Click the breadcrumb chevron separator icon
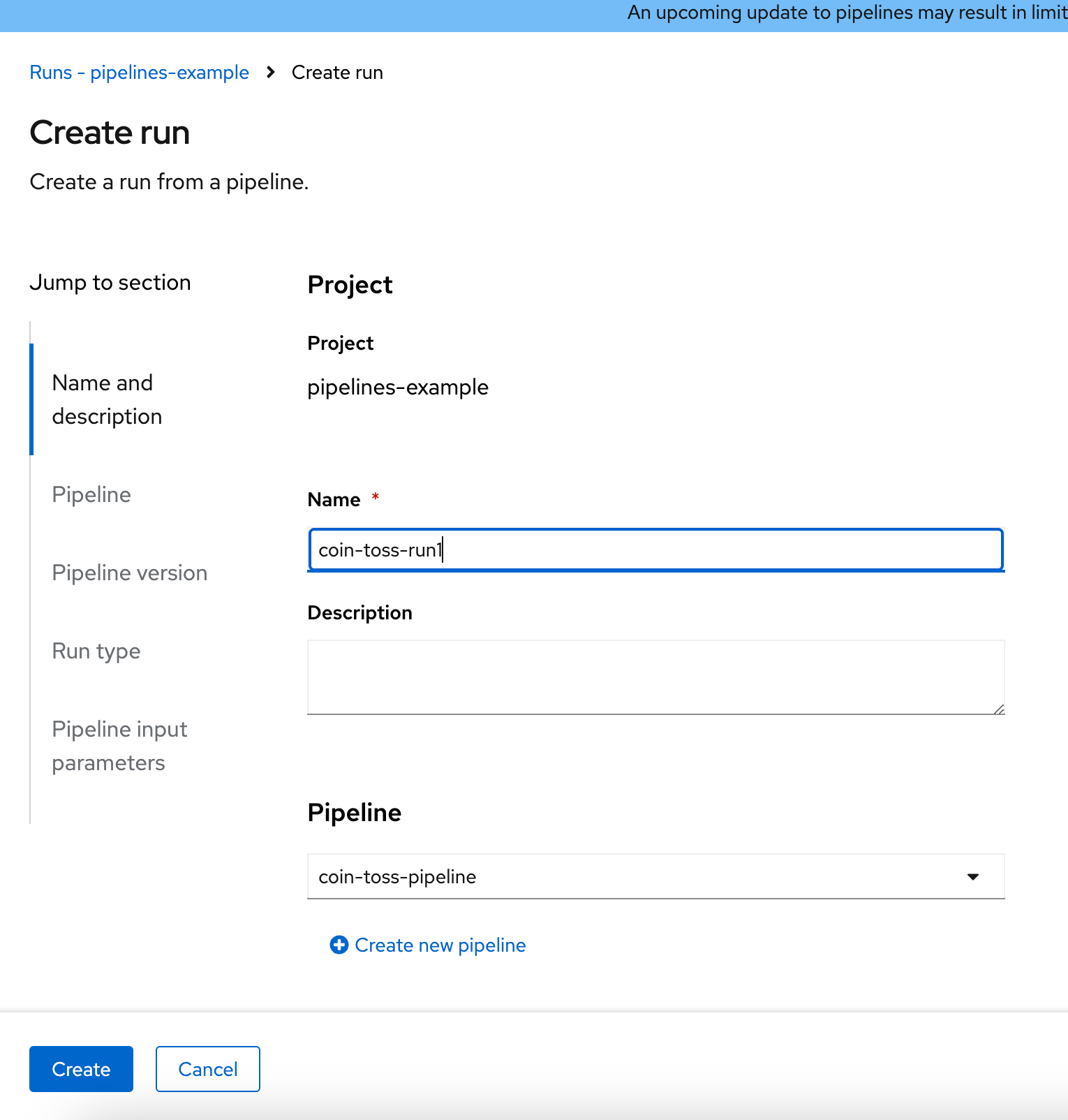The image size is (1068, 1120). [271, 73]
